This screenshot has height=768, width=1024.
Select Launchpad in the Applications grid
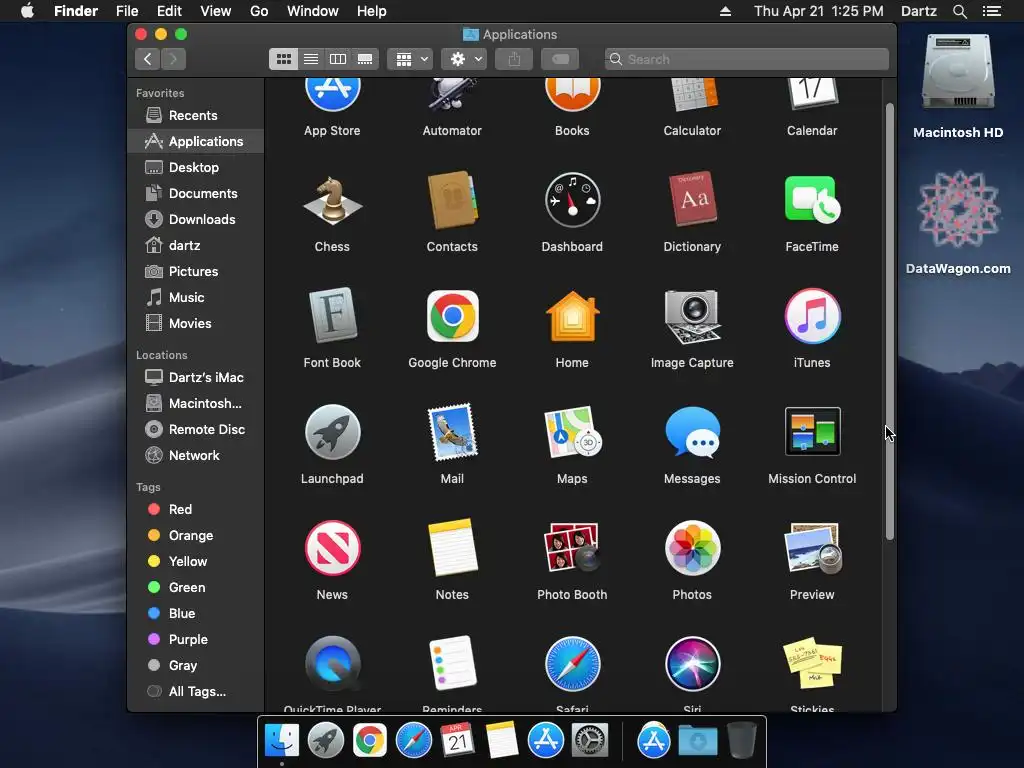pyautogui.click(x=332, y=432)
